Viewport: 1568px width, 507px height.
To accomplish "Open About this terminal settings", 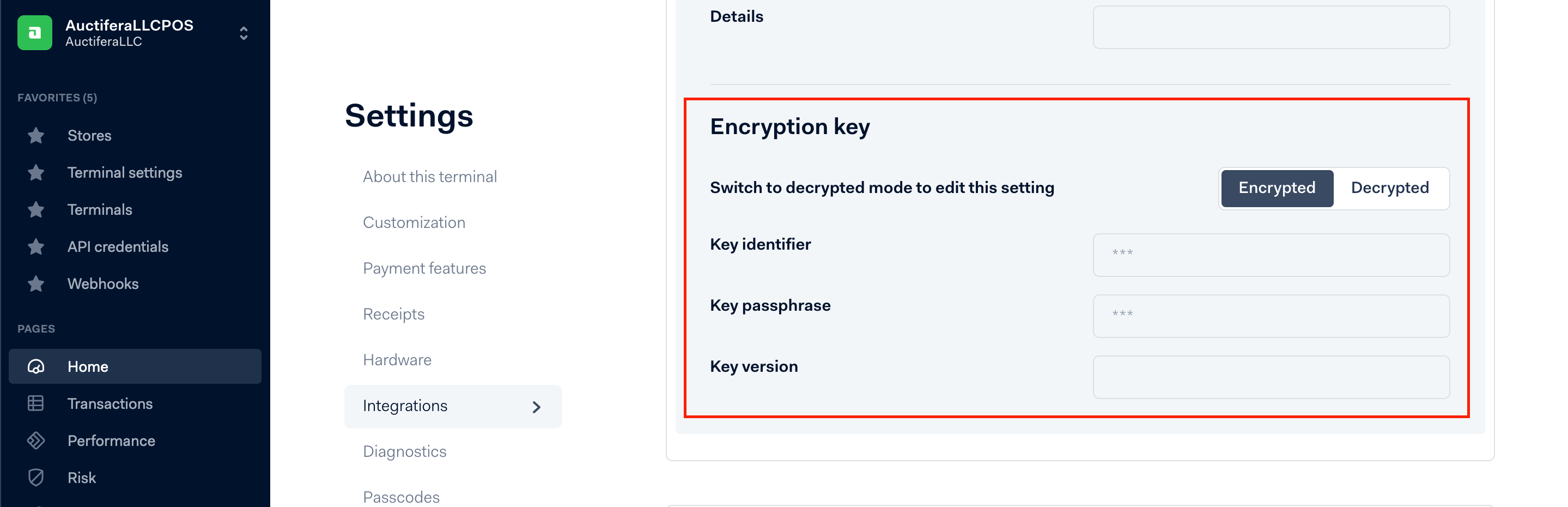I will pos(430,177).
